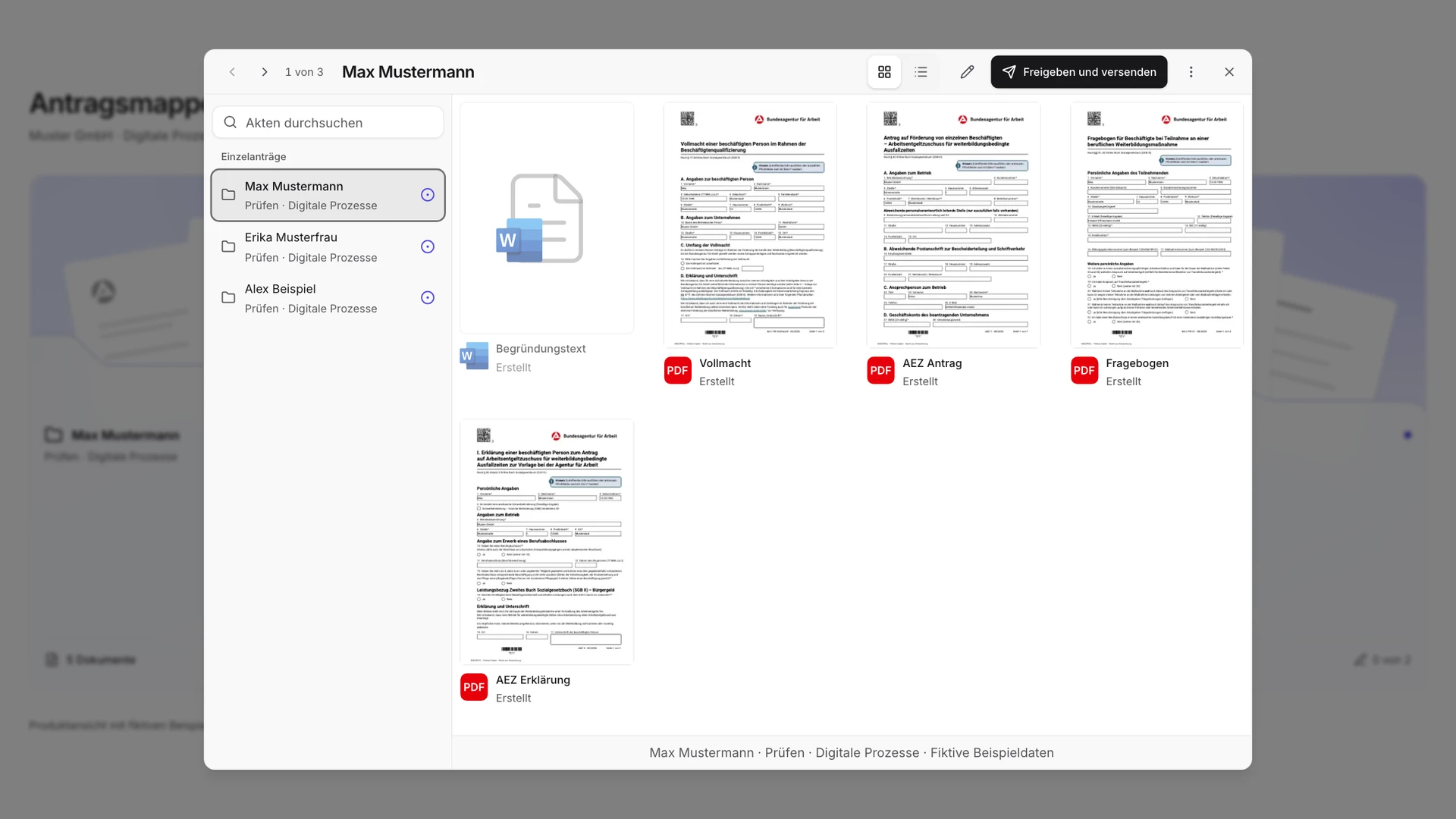Open the Begründungstext Word placeholder thumbnail
The image size is (1456, 819).
click(547, 218)
